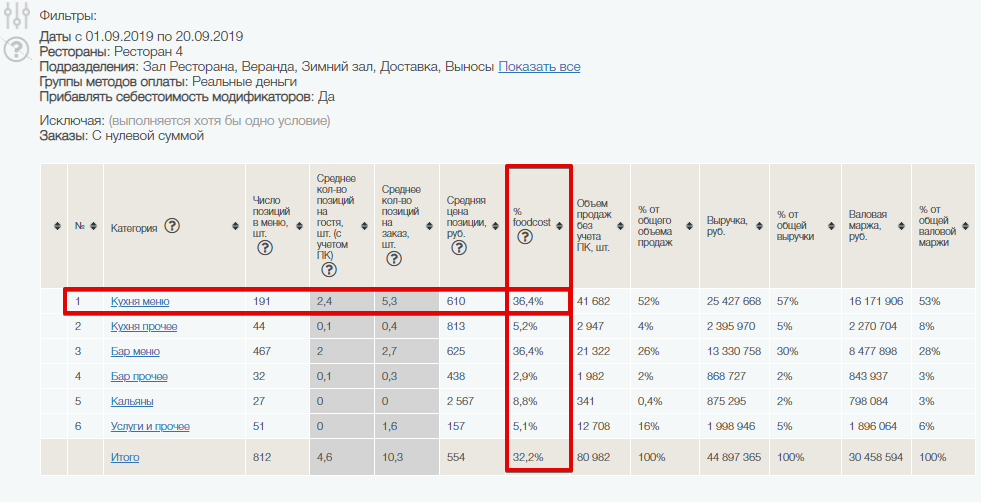Open the Кальяны category link
Screen dimensions: 981x502
point(131,401)
